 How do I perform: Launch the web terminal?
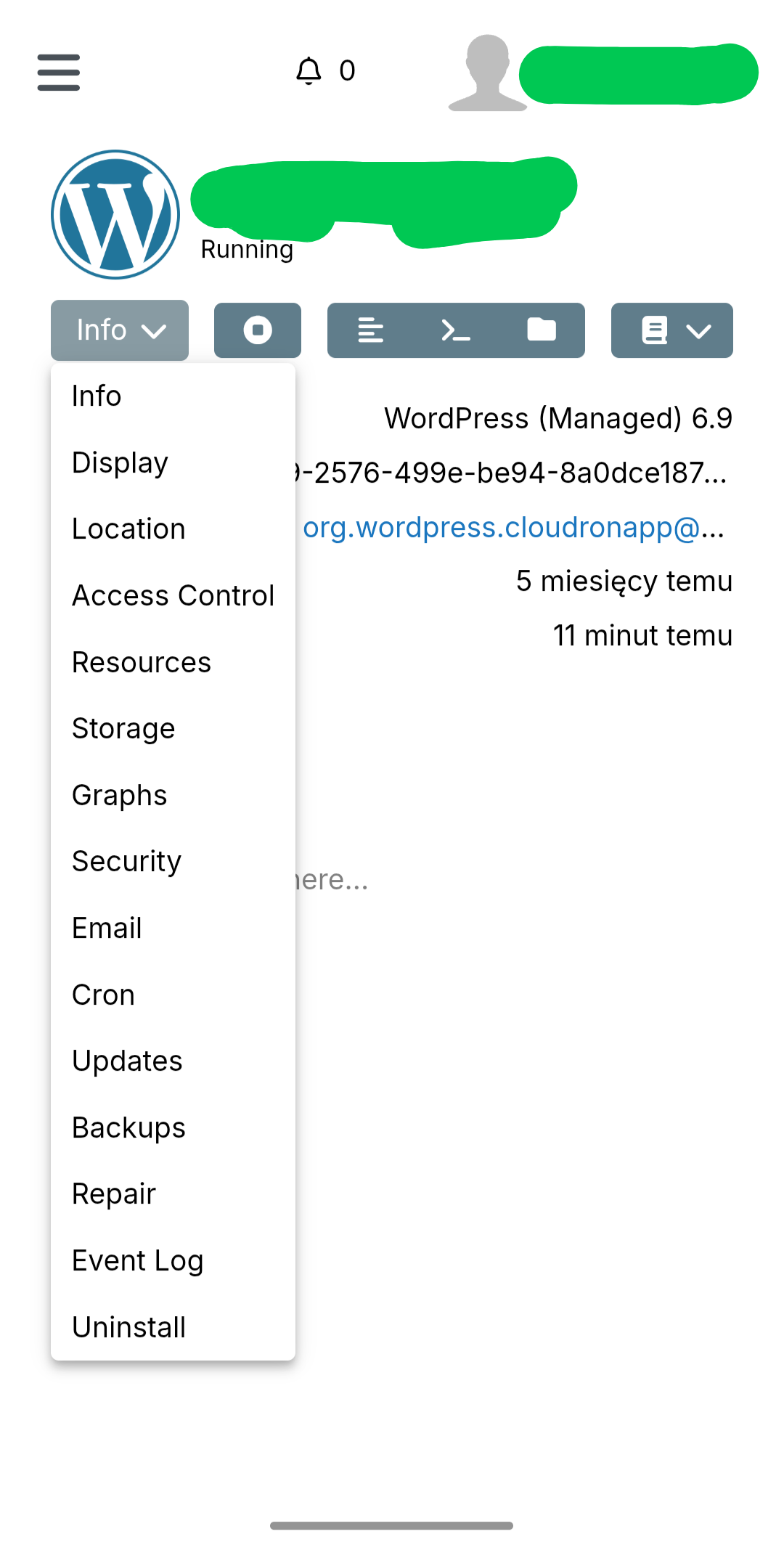(456, 330)
